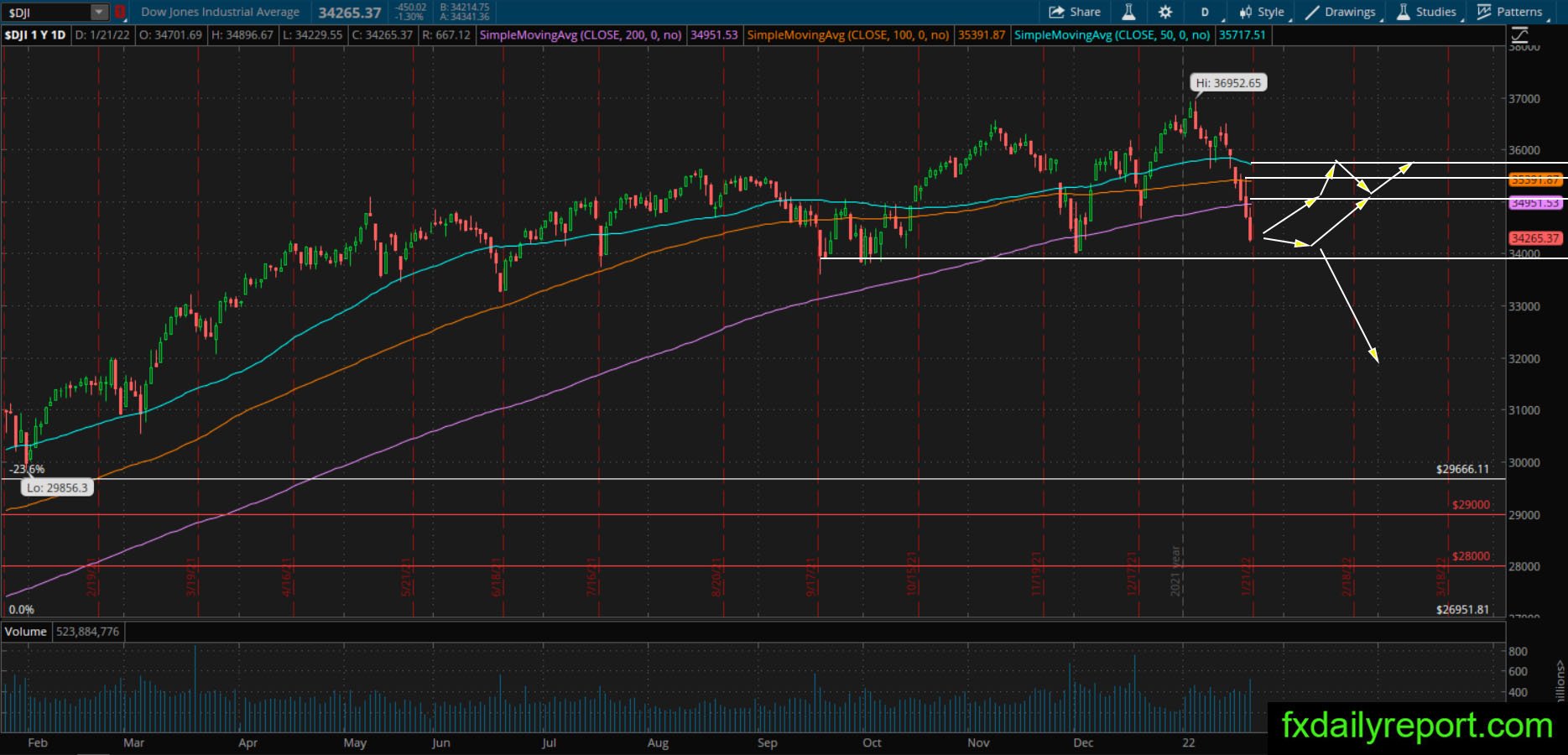This screenshot has width=1568, height=755.
Task: Click the $28000 red level label
Action: [1471, 556]
